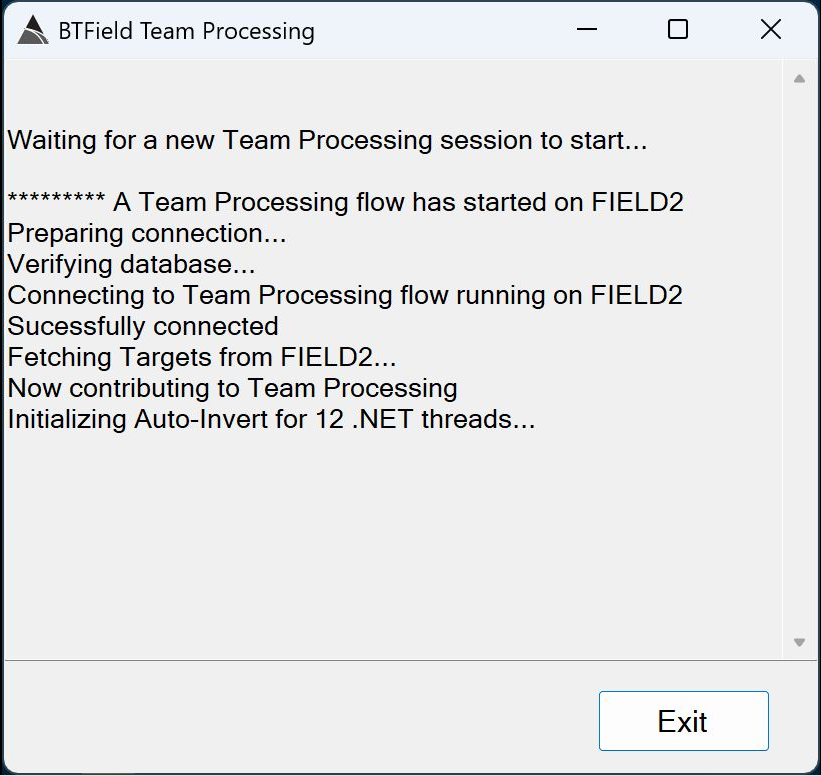Minimize the BTField Team Processing window
Image resolution: width=821 pixels, height=776 pixels.
coord(585,30)
